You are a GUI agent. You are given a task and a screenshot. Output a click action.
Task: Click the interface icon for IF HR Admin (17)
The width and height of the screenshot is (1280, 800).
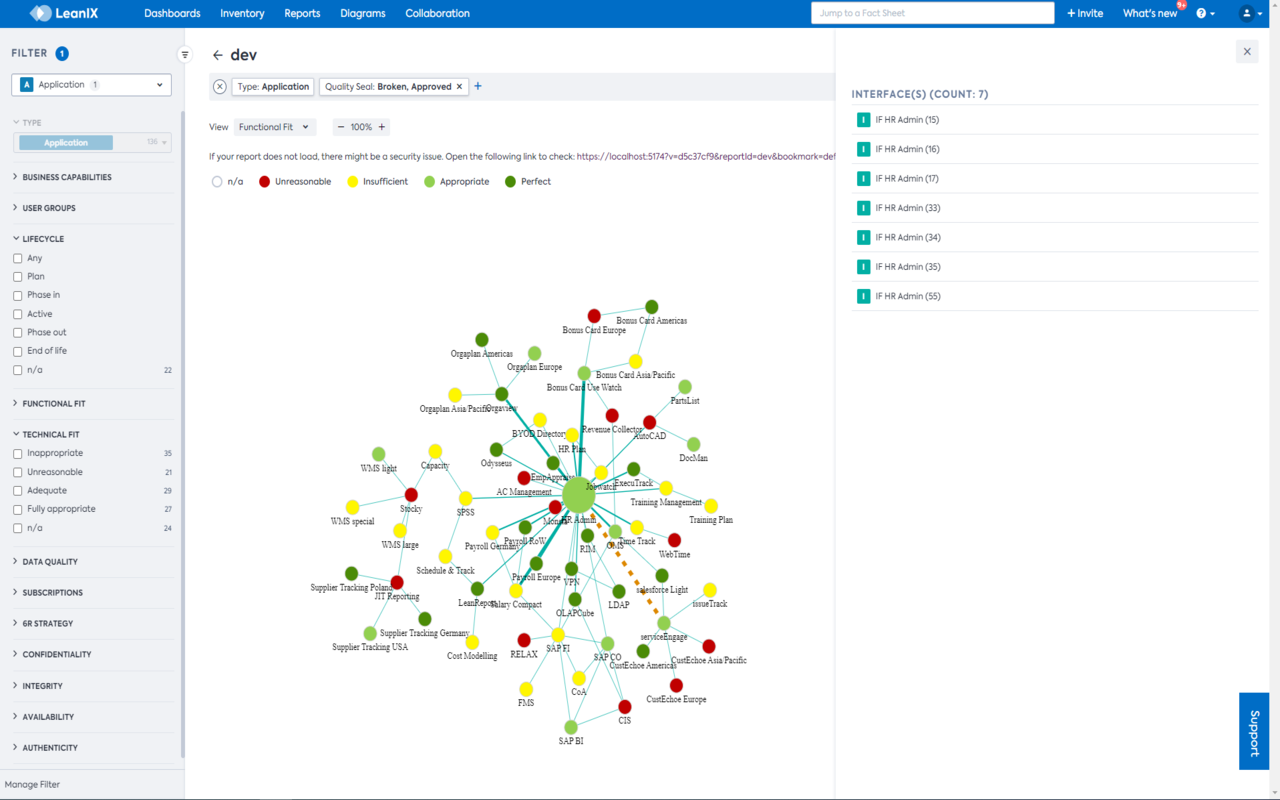pos(863,178)
